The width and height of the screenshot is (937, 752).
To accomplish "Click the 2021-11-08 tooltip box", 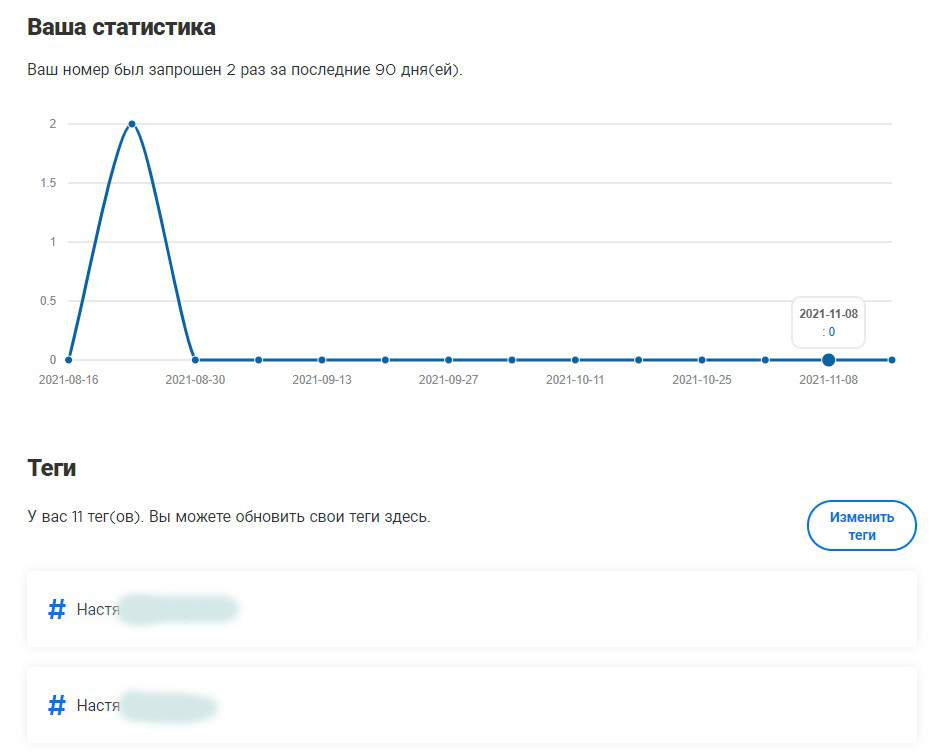I will (828, 322).
